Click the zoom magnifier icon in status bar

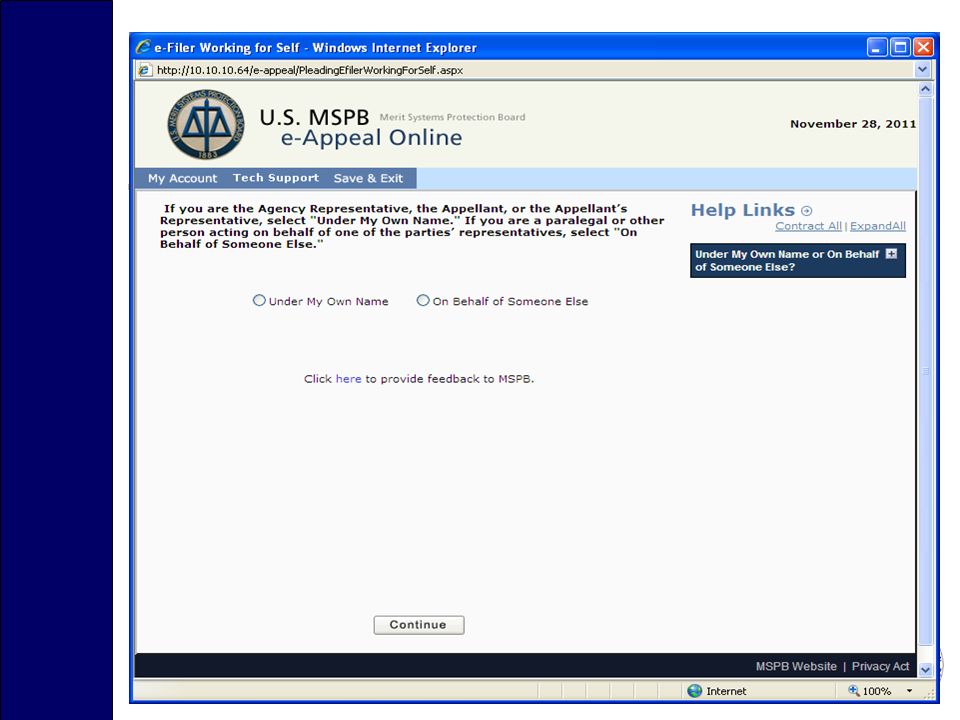click(853, 691)
